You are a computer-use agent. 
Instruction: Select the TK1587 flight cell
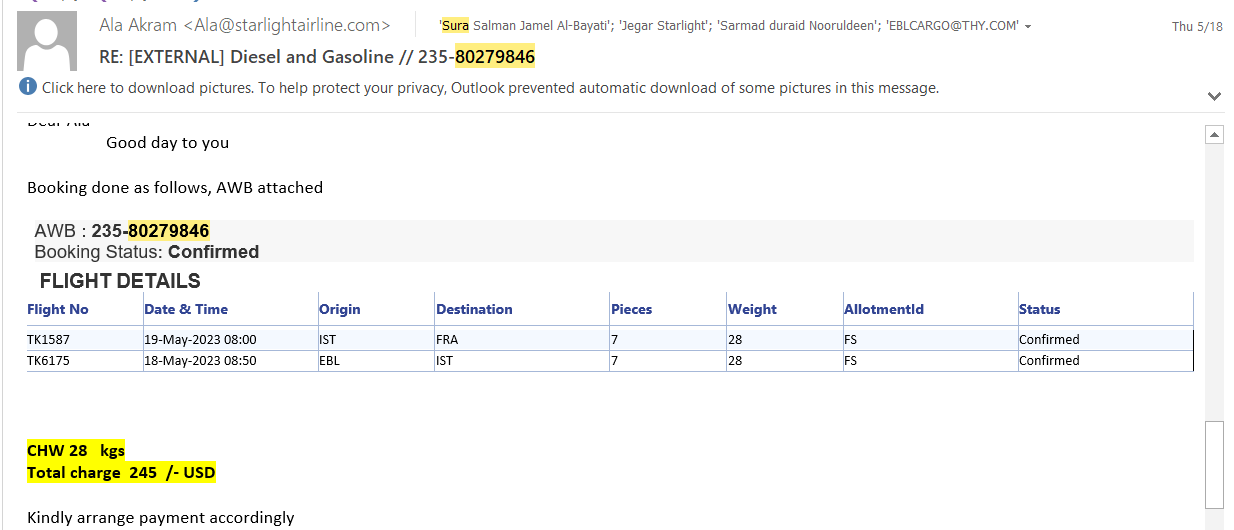pos(48,339)
